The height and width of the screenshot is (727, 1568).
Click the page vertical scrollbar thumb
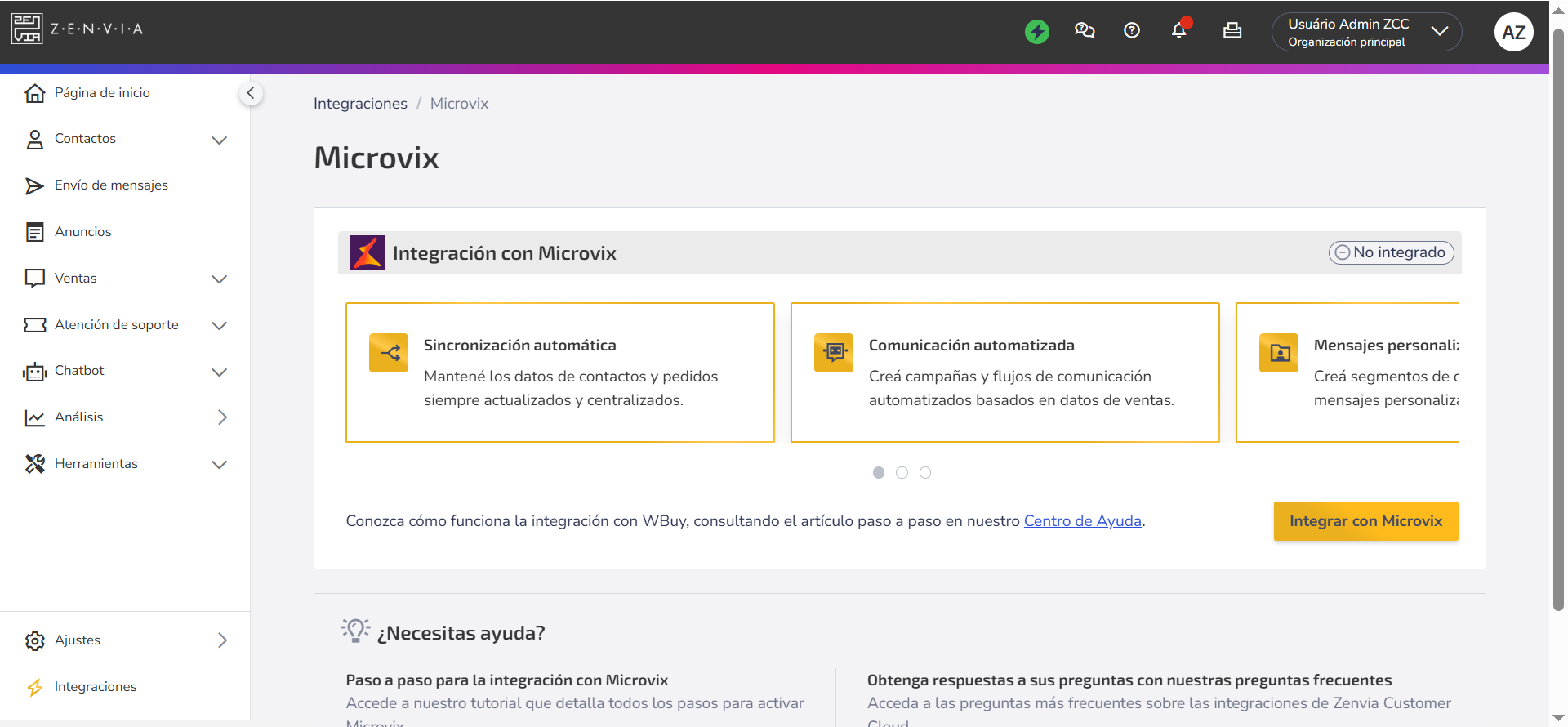click(1558, 320)
